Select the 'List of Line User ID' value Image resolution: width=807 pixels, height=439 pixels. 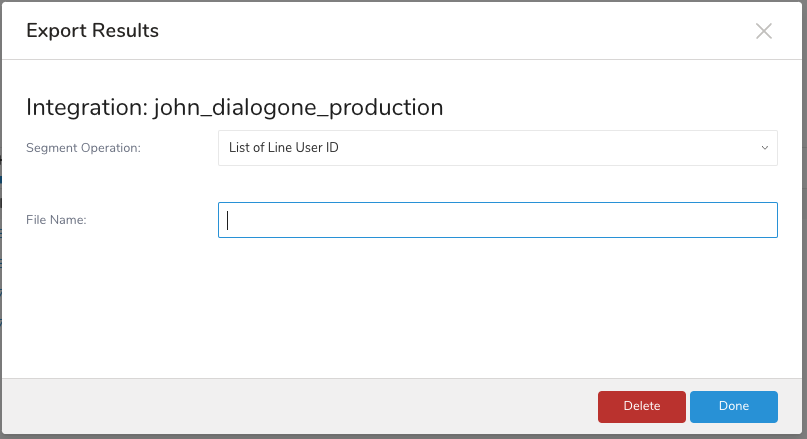(x=284, y=148)
